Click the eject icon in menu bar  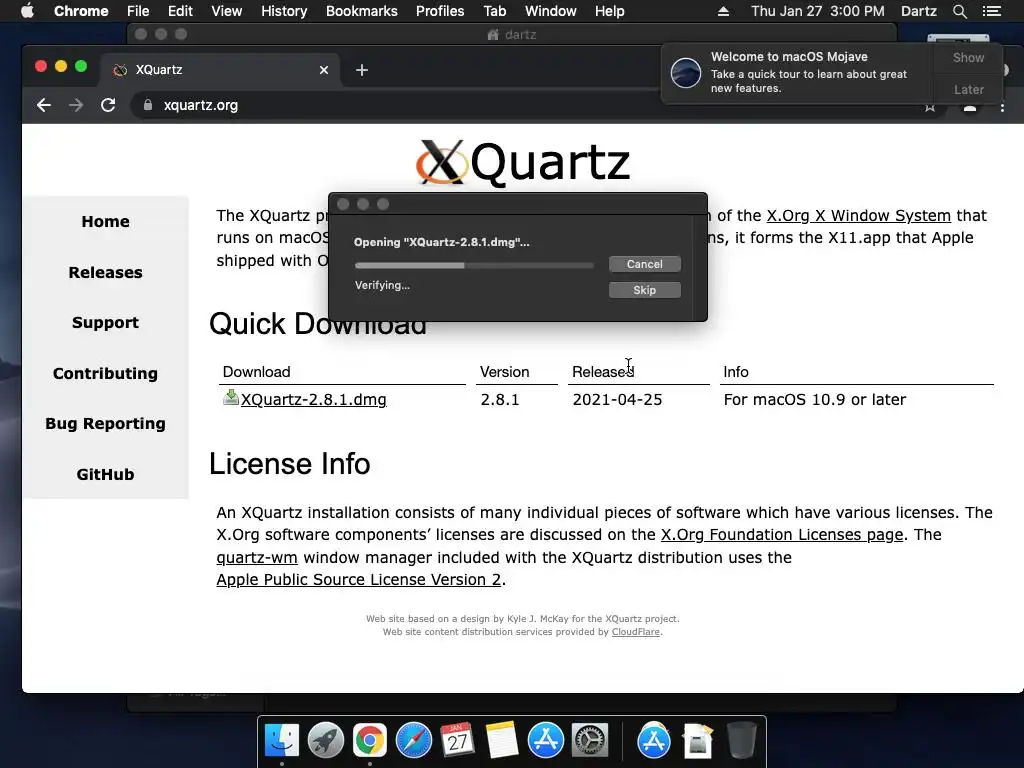(723, 11)
